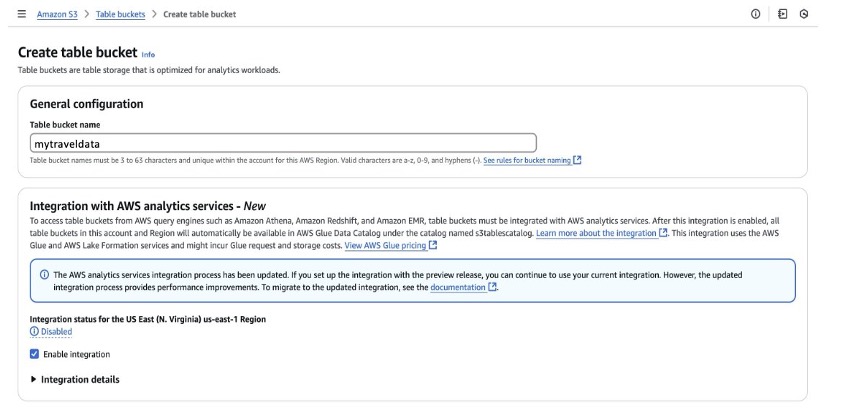The width and height of the screenshot is (844, 420).
Task: Click the hexagon settings icon in header
Action: pos(804,14)
